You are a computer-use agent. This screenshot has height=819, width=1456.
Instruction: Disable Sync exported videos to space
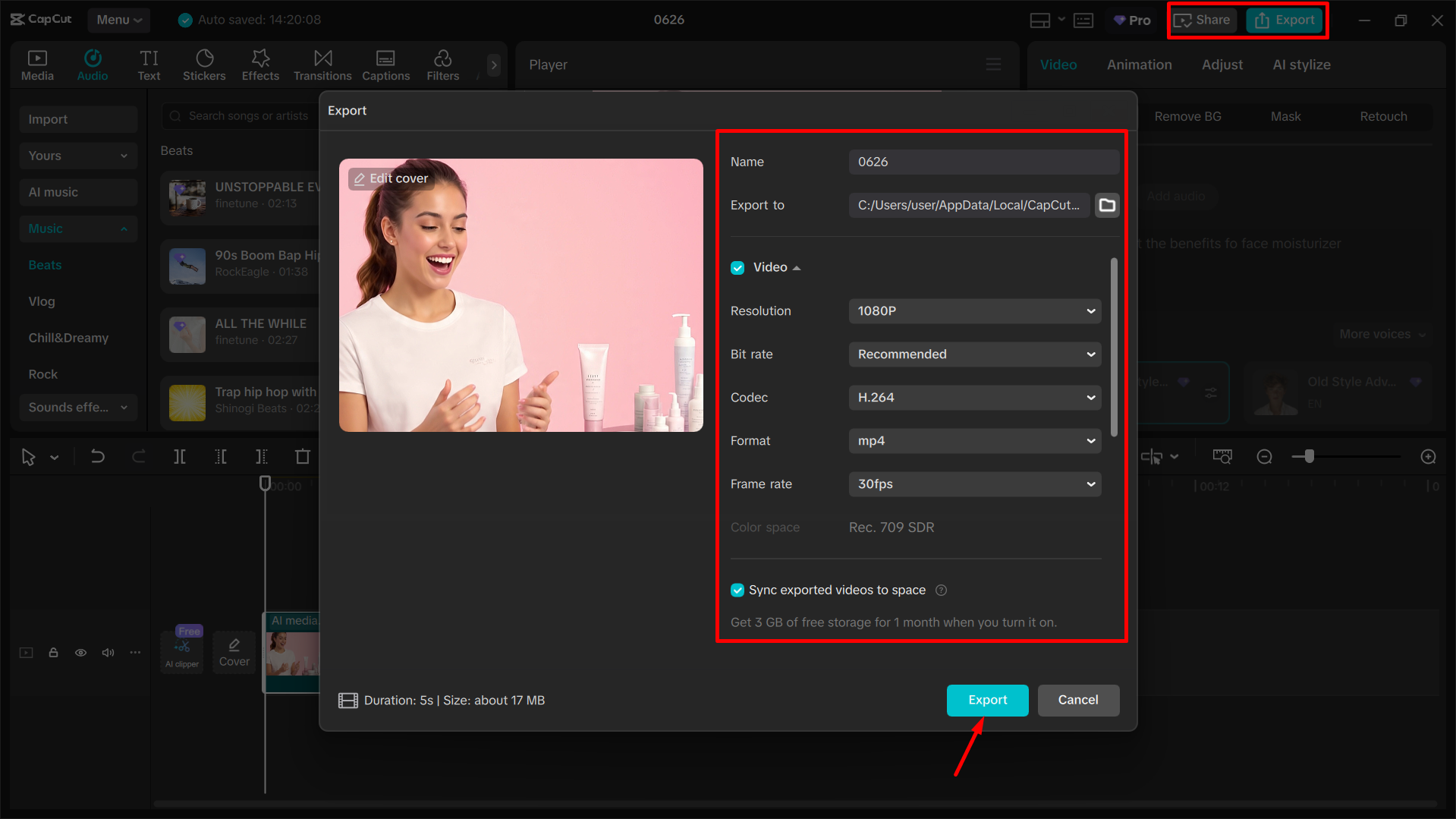point(737,590)
